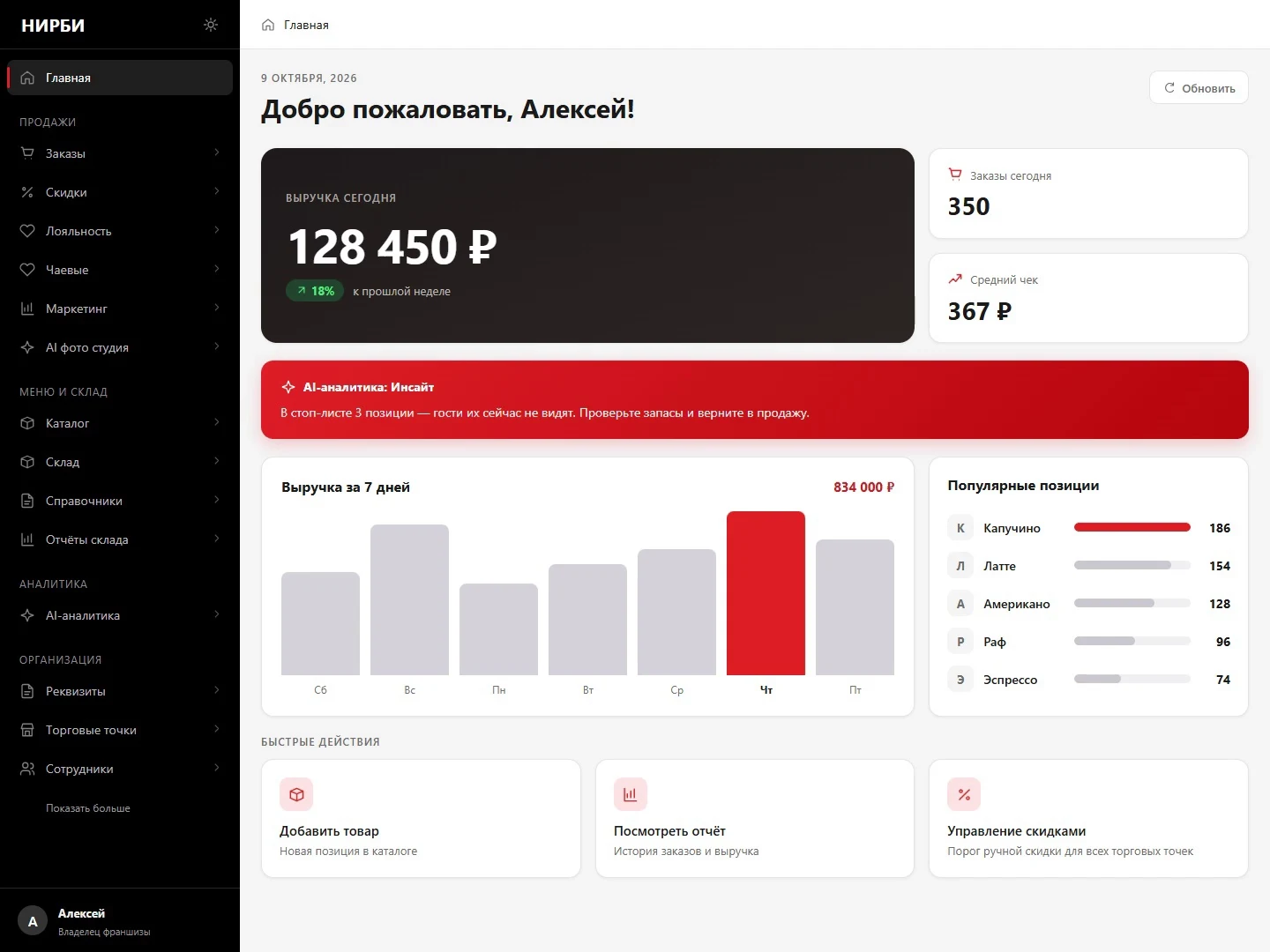Expand the Сотрудники submenu chevron

pyautogui.click(x=217, y=768)
